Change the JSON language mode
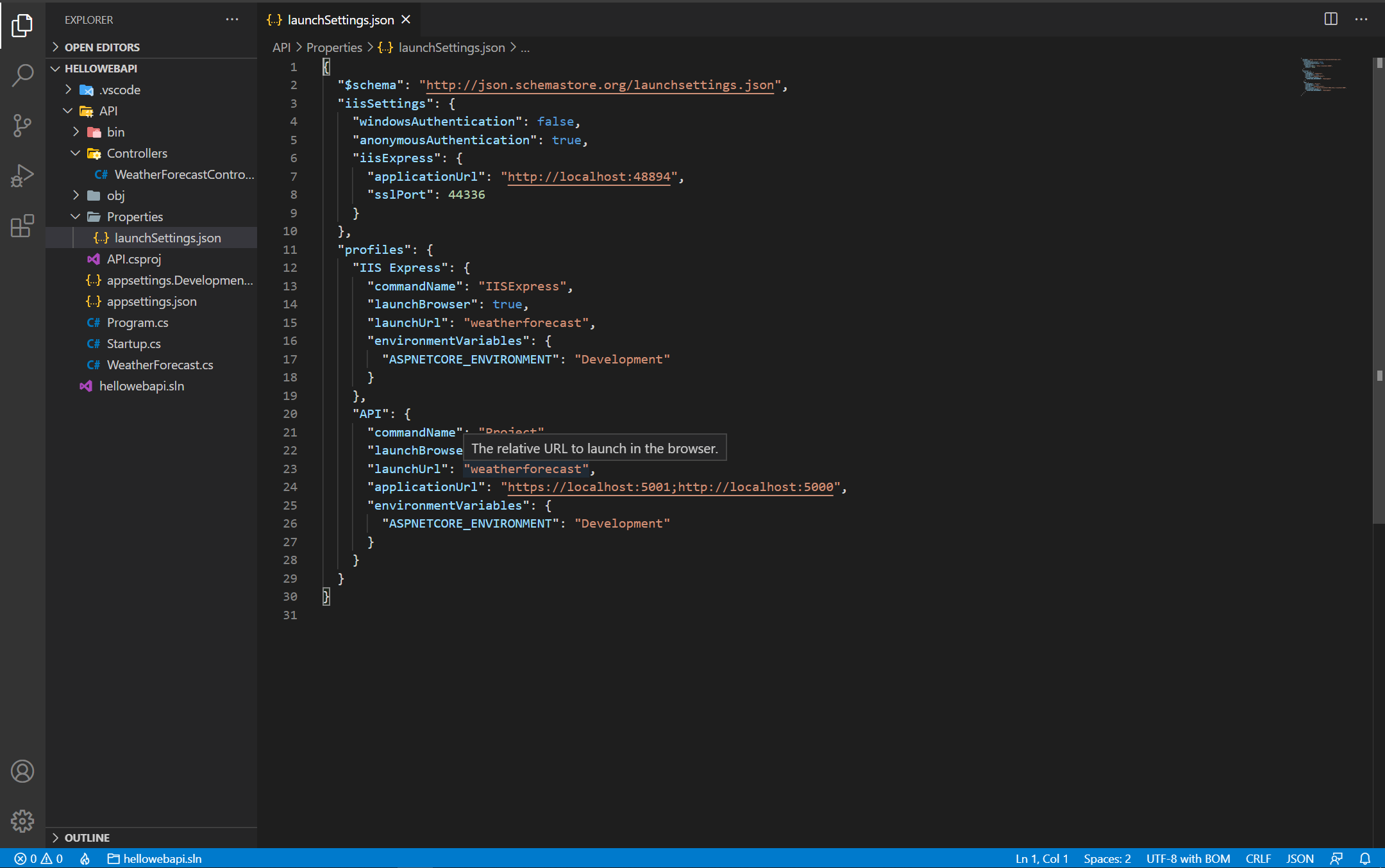This screenshot has height=868, width=1385. coord(1299,858)
